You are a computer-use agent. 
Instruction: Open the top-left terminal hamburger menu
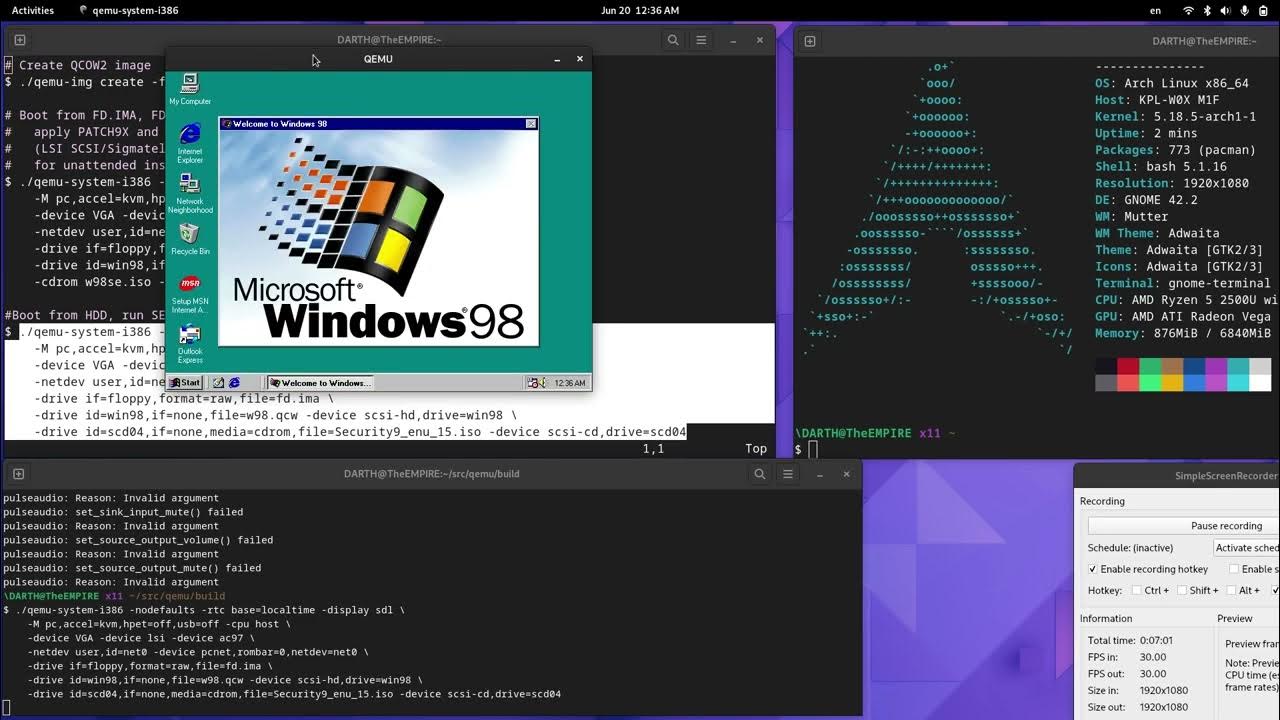click(x=702, y=40)
